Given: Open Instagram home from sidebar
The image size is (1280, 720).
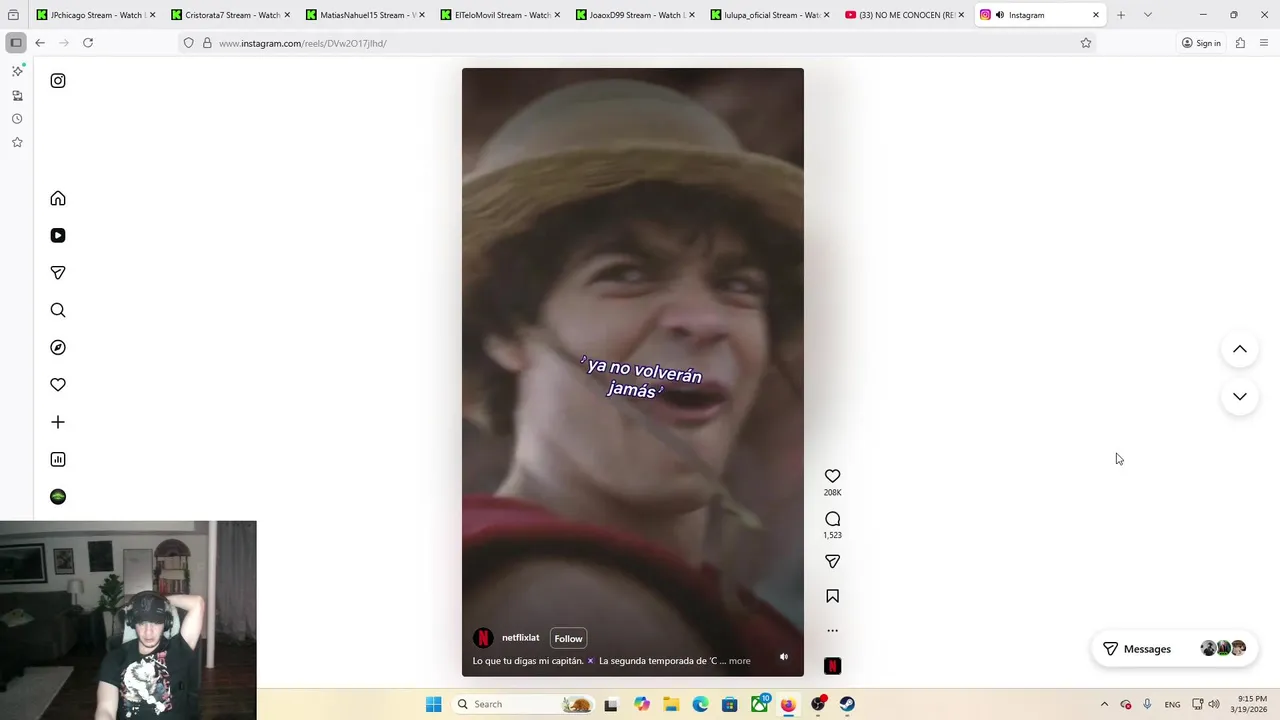Looking at the screenshot, I should click(x=58, y=198).
